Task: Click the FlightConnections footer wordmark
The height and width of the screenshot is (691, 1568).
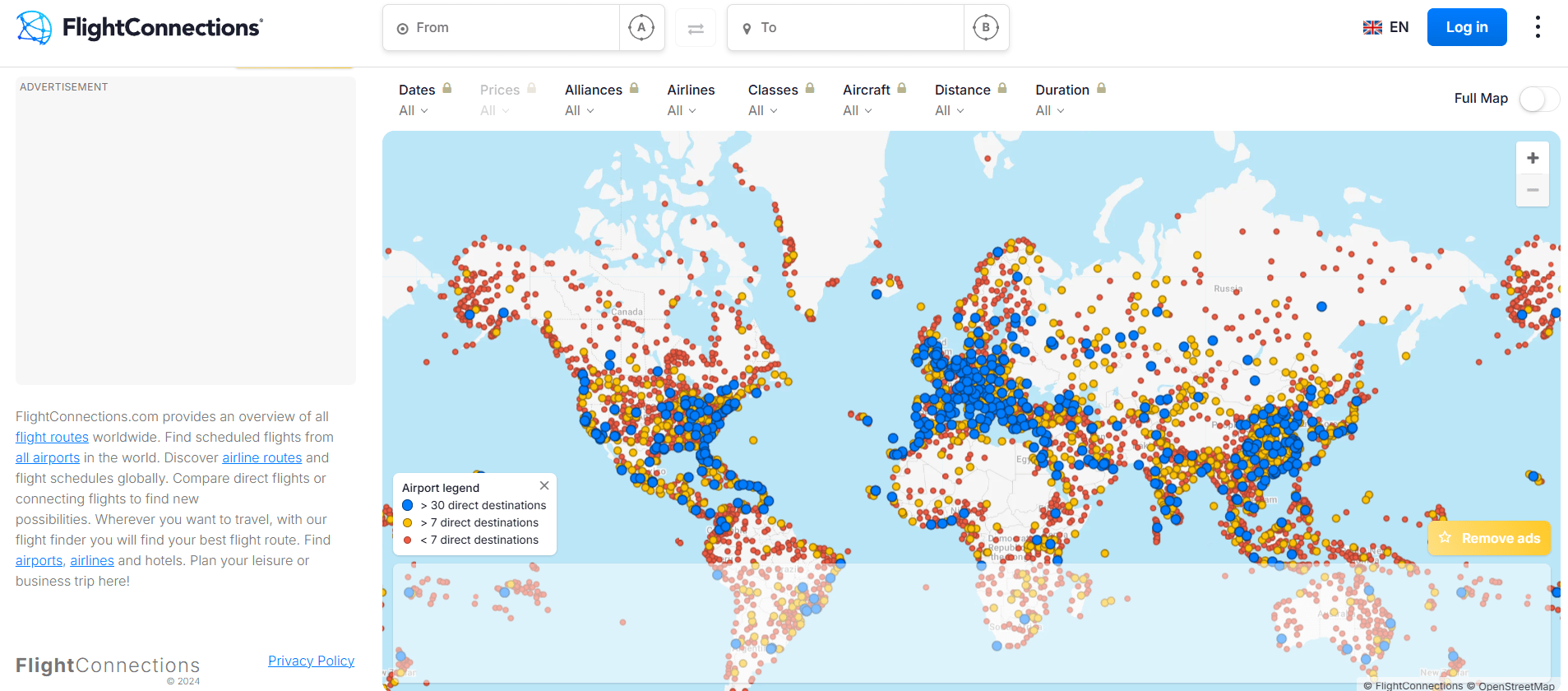Action: [x=108, y=665]
